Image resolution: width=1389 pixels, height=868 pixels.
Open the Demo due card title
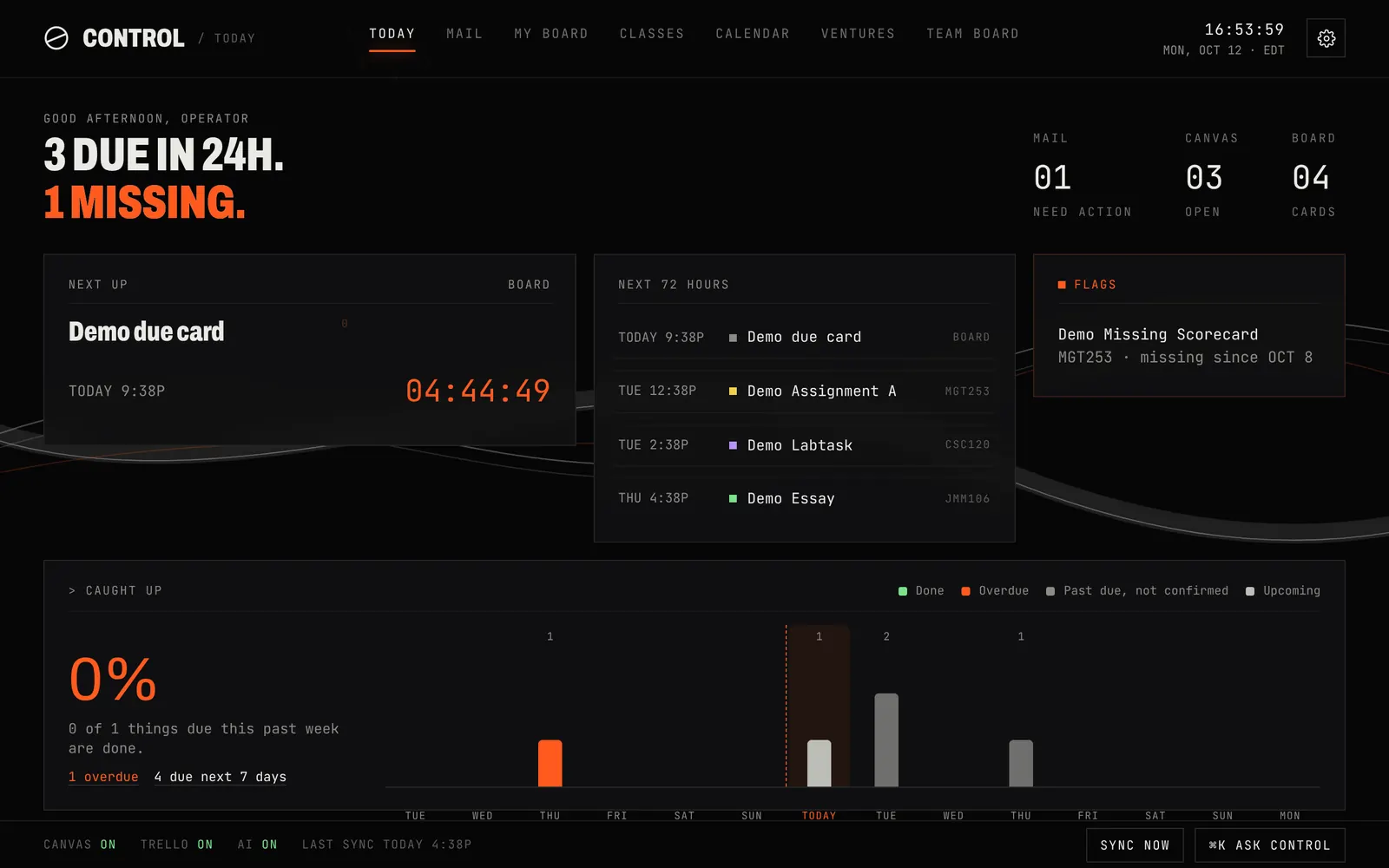coord(146,332)
